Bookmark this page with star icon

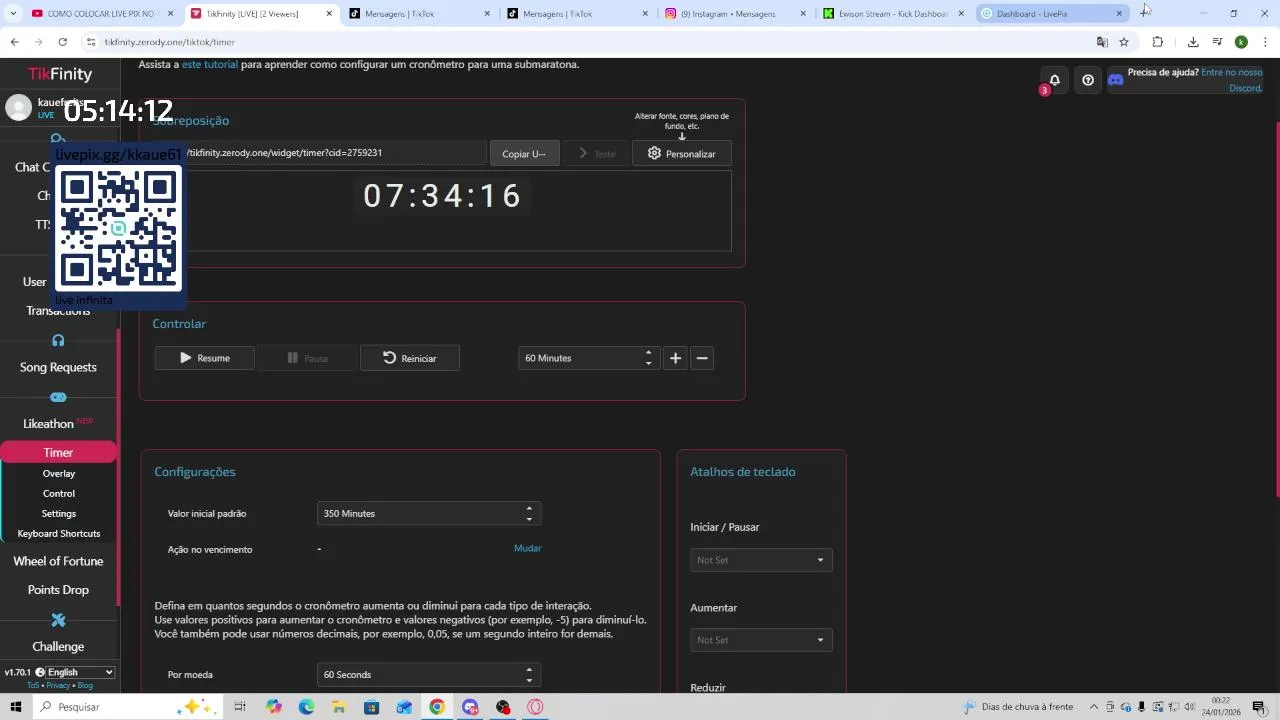[1124, 42]
